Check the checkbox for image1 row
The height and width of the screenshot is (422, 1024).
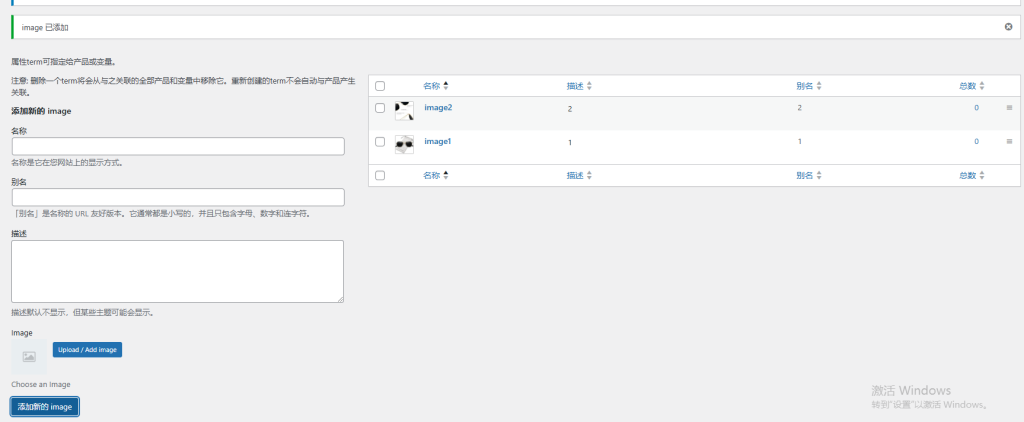click(x=380, y=142)
